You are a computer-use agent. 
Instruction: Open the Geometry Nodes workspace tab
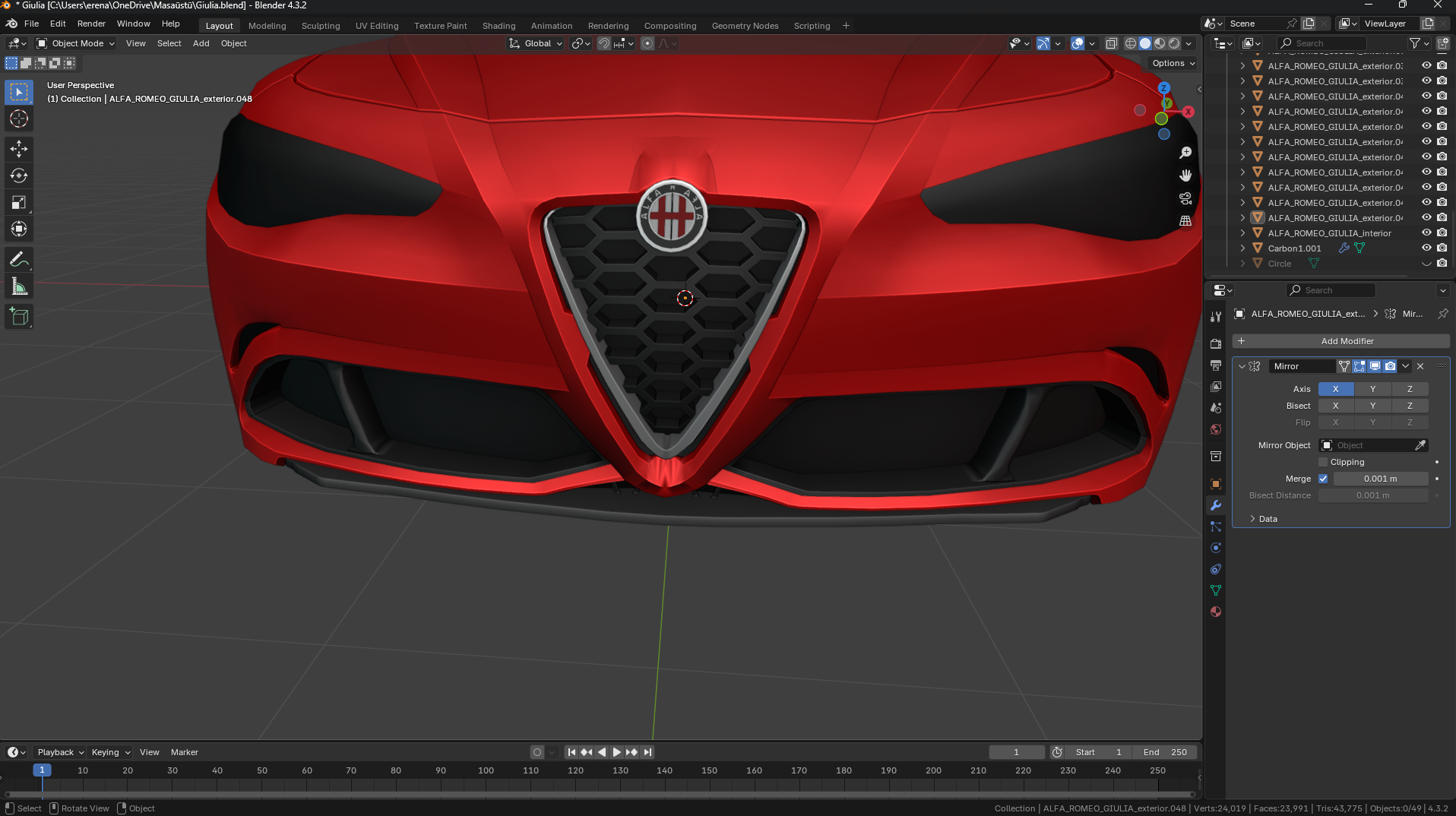(745, 26)
